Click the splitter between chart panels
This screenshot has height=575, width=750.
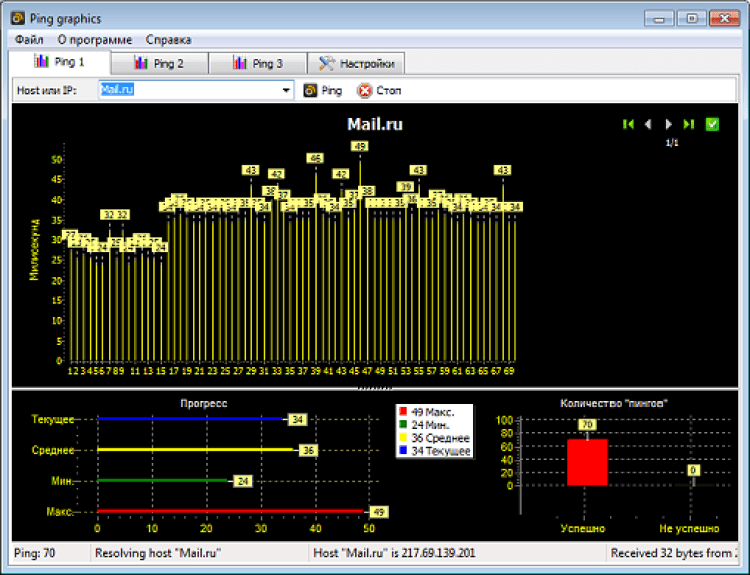click(x=375, y=388)
